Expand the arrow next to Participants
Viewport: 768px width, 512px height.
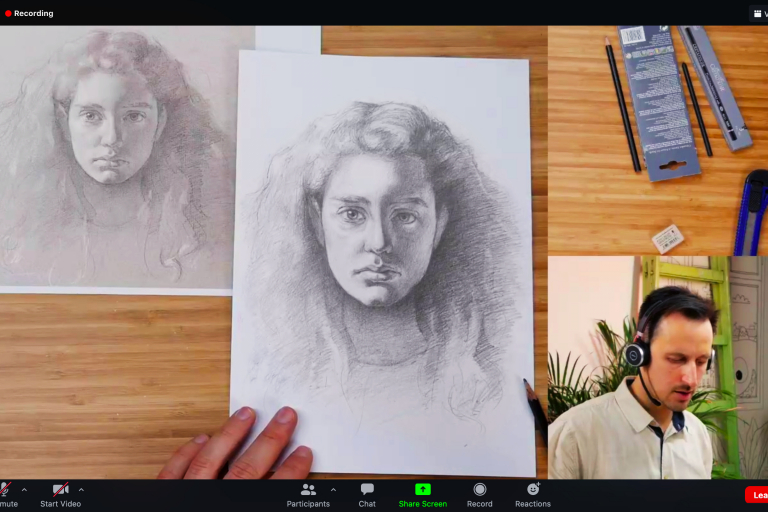pyautogui.click(x=333, y=489)
